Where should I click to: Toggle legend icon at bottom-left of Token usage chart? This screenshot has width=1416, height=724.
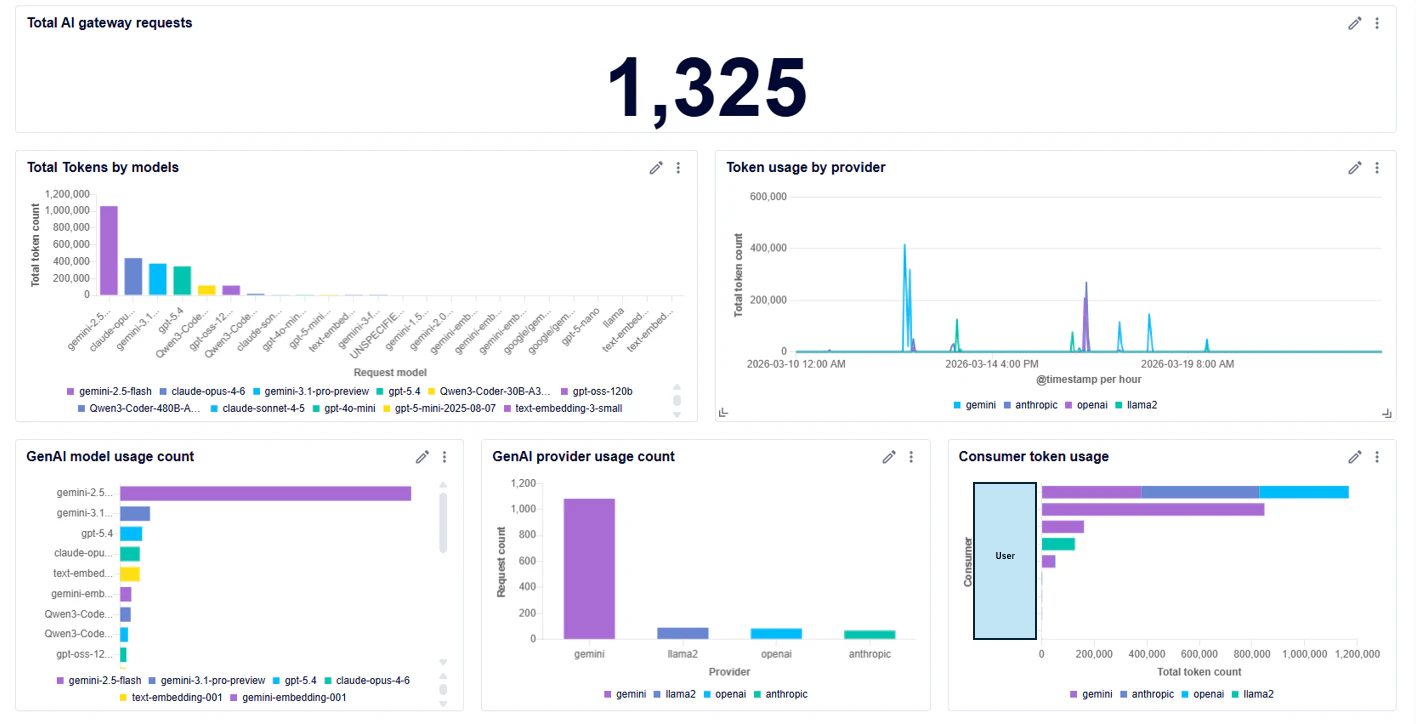(x=724, y=412)
